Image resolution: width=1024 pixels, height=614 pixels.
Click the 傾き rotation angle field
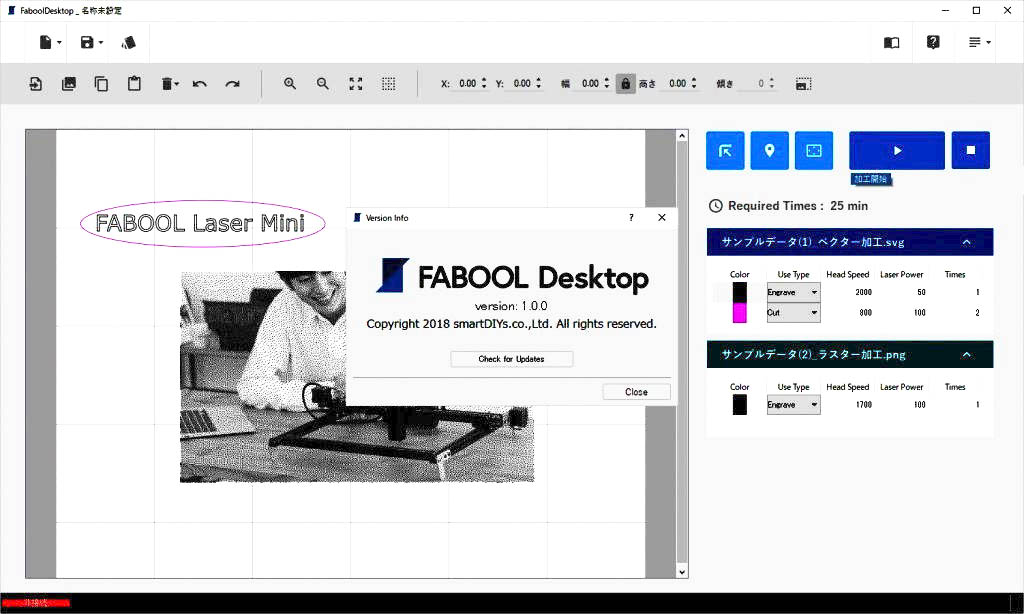click(758, 84)
